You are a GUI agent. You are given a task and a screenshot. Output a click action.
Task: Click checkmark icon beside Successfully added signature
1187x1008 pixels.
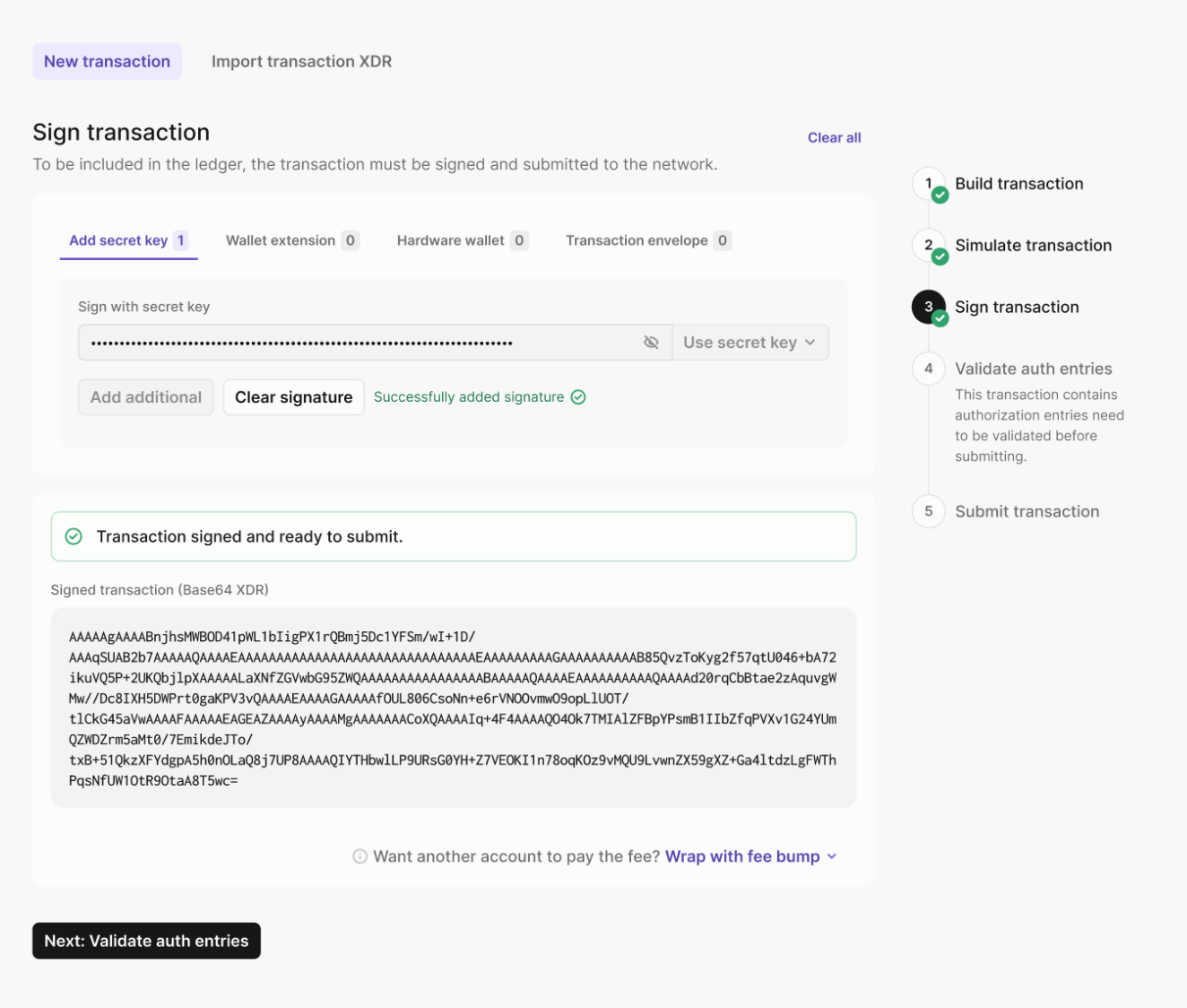pos(578,397)
